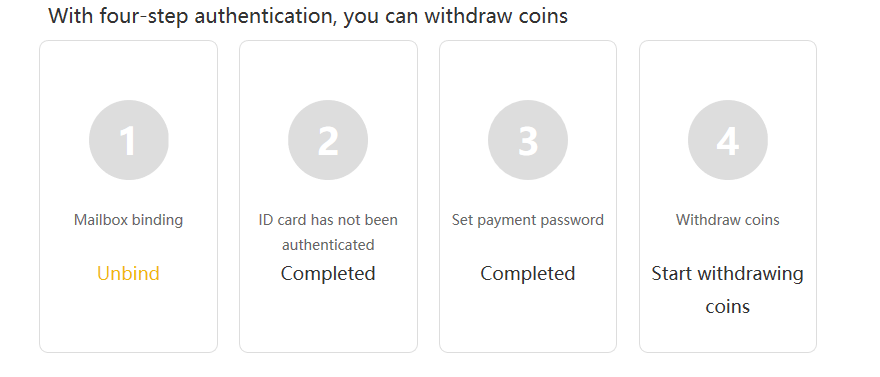Click the step 3 circle badge

[528, 140]
